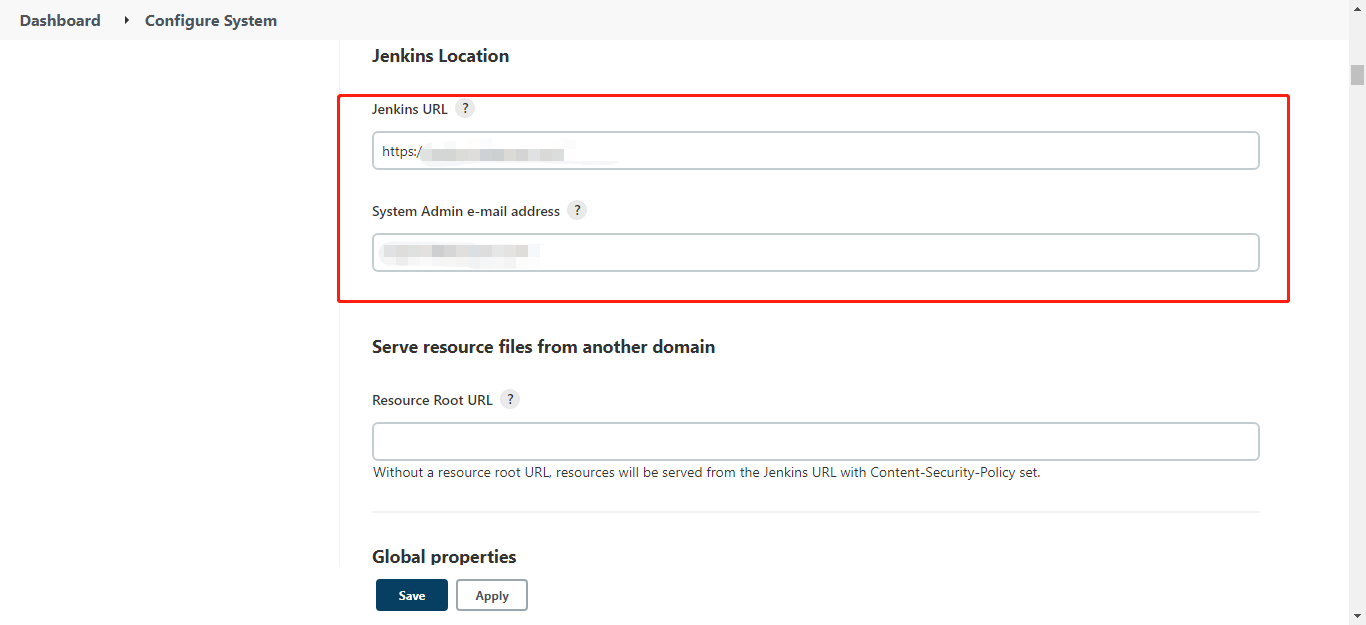The width and height of the screenshot is (1366, 625).
Task: Expand the breadcrumb arrow after Dashboard
Action: point(127,20)
